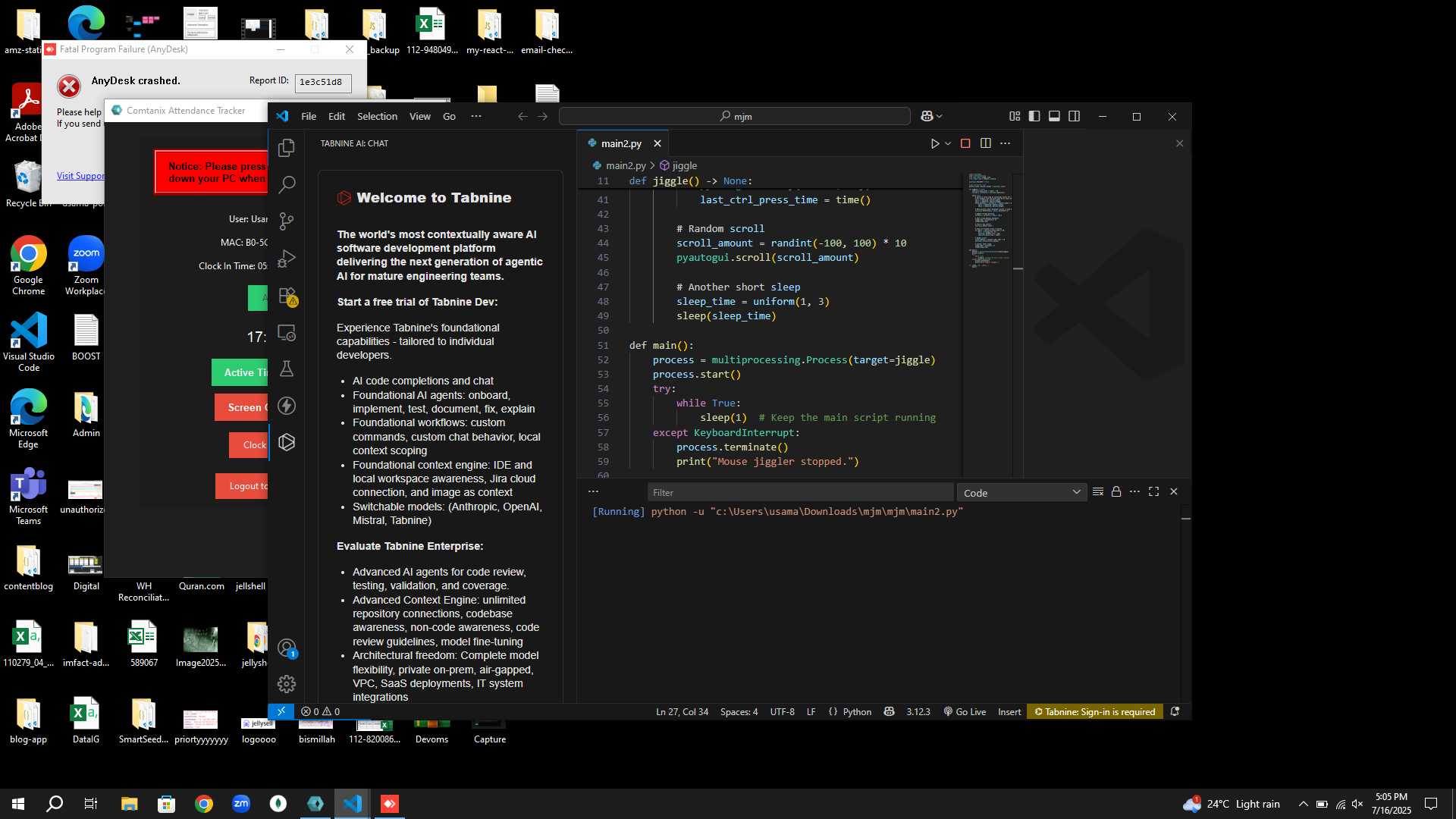The height and width of the screenshot is (819, 1456).
Task: Open the Accounts menu in VS Code
Action: [287, 648]
